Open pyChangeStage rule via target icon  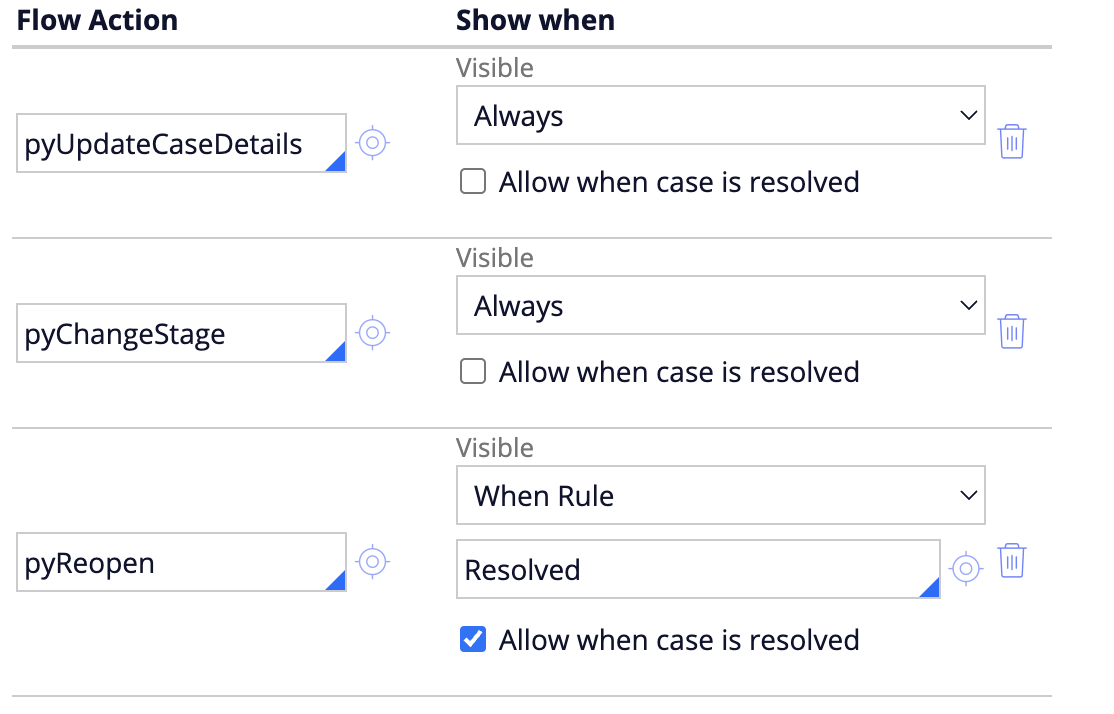click(x=372, y=332)
